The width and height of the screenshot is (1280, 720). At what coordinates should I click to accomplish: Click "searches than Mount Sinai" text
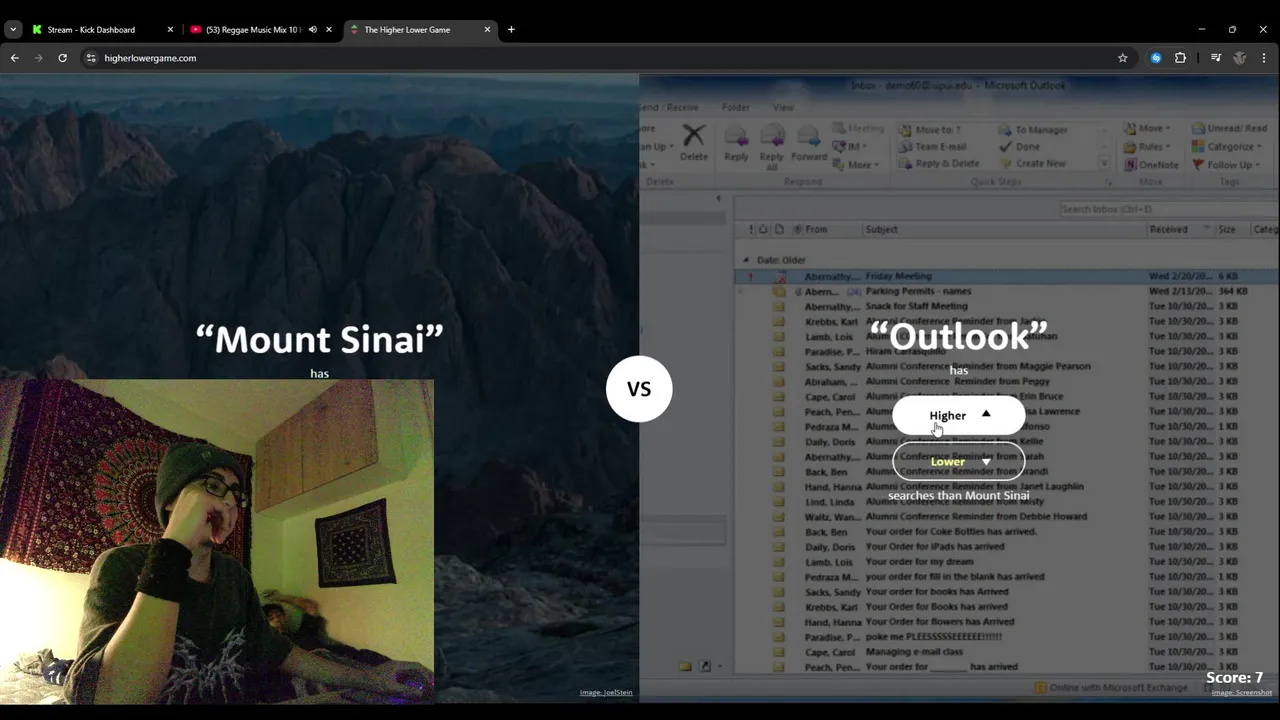(x=958, y=496)
